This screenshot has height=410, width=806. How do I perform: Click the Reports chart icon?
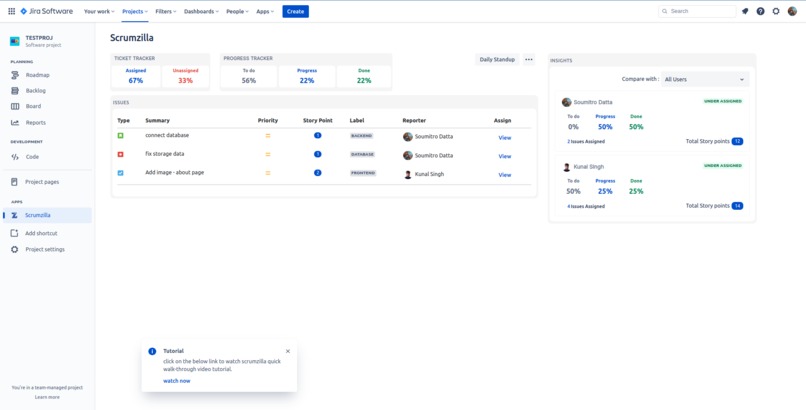(x=15, y=123)
